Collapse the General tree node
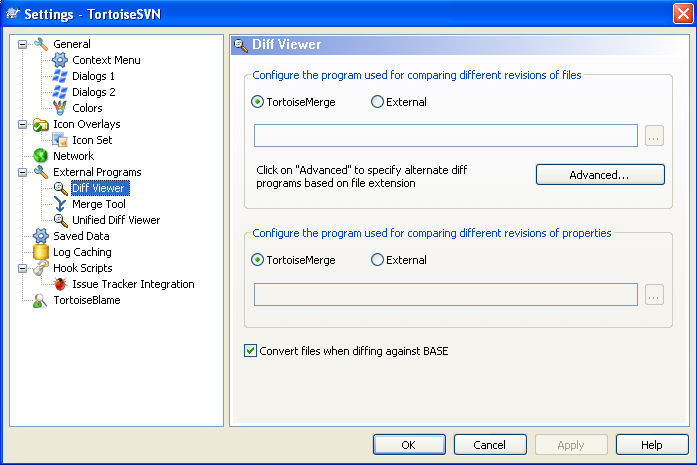The height and width of the screenshot is (465, 697). coord(22,44)
